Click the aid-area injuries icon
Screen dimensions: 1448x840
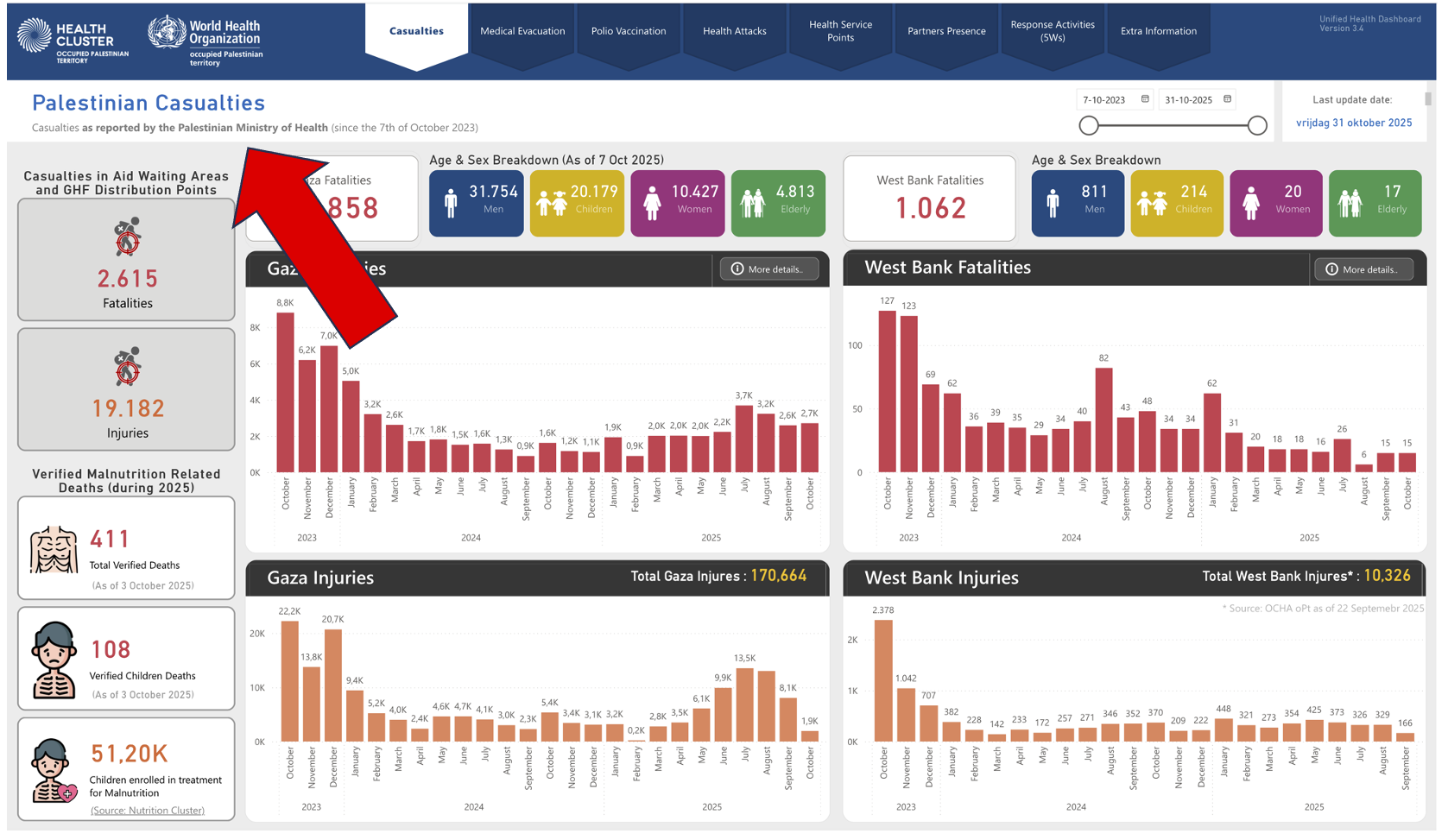pos(127,367)
